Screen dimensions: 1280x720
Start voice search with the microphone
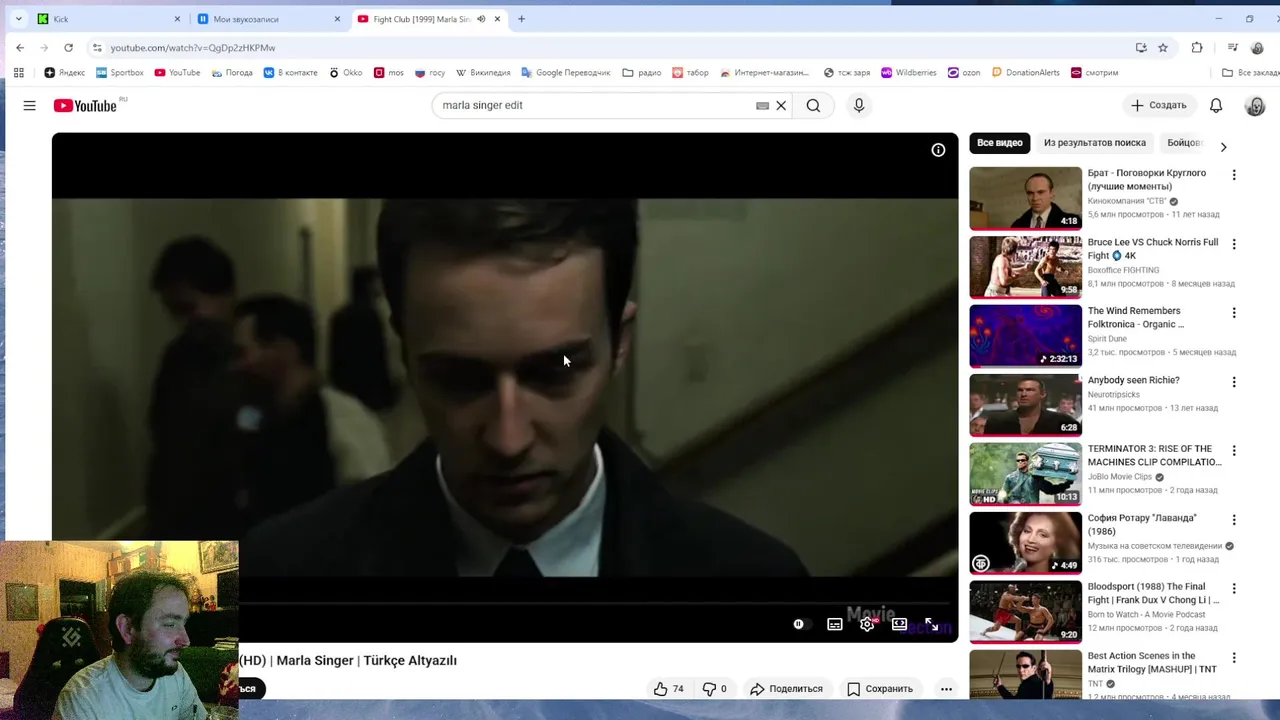(x=858, y=105)
